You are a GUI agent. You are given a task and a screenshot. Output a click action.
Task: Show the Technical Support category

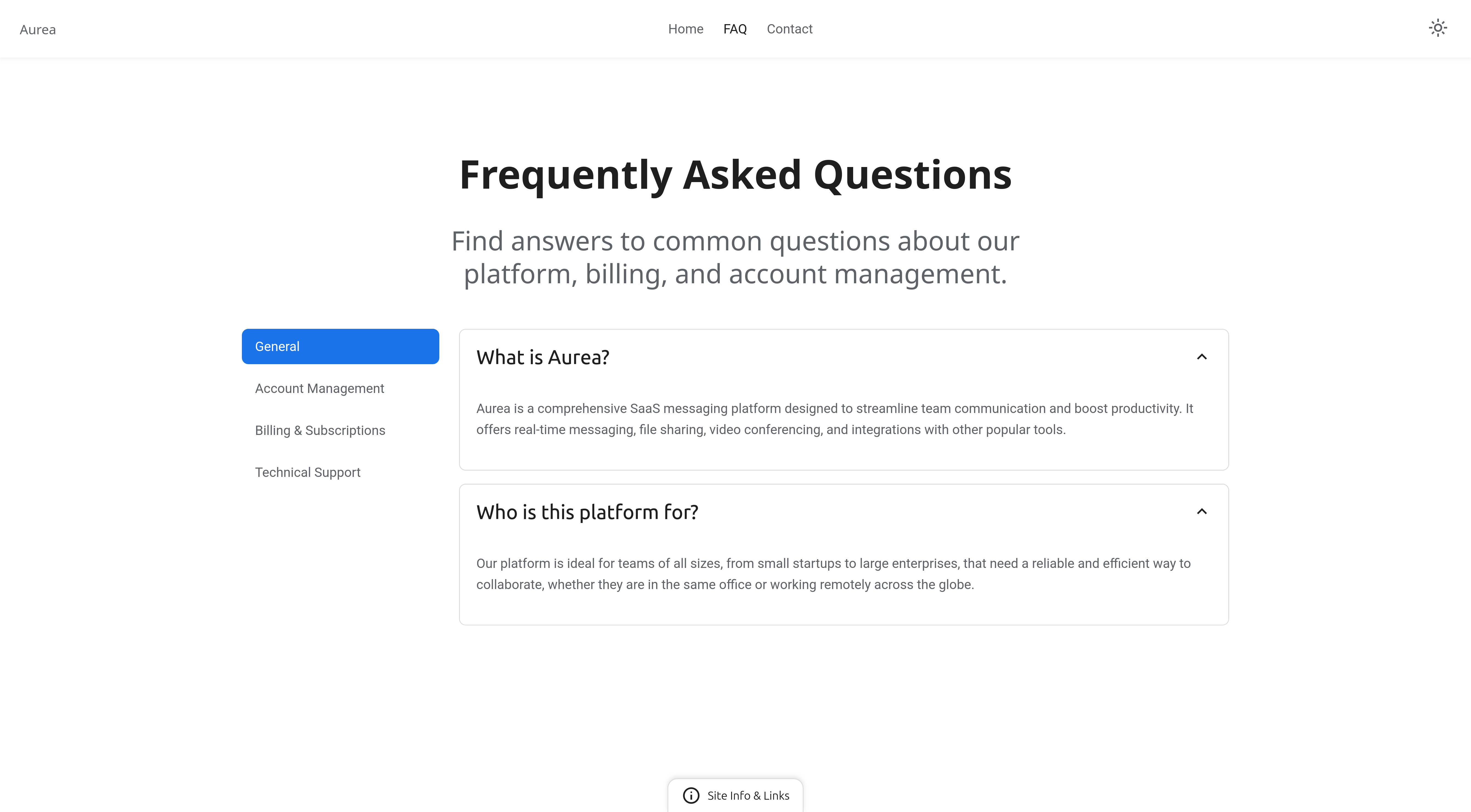click(x=307, y=472)
